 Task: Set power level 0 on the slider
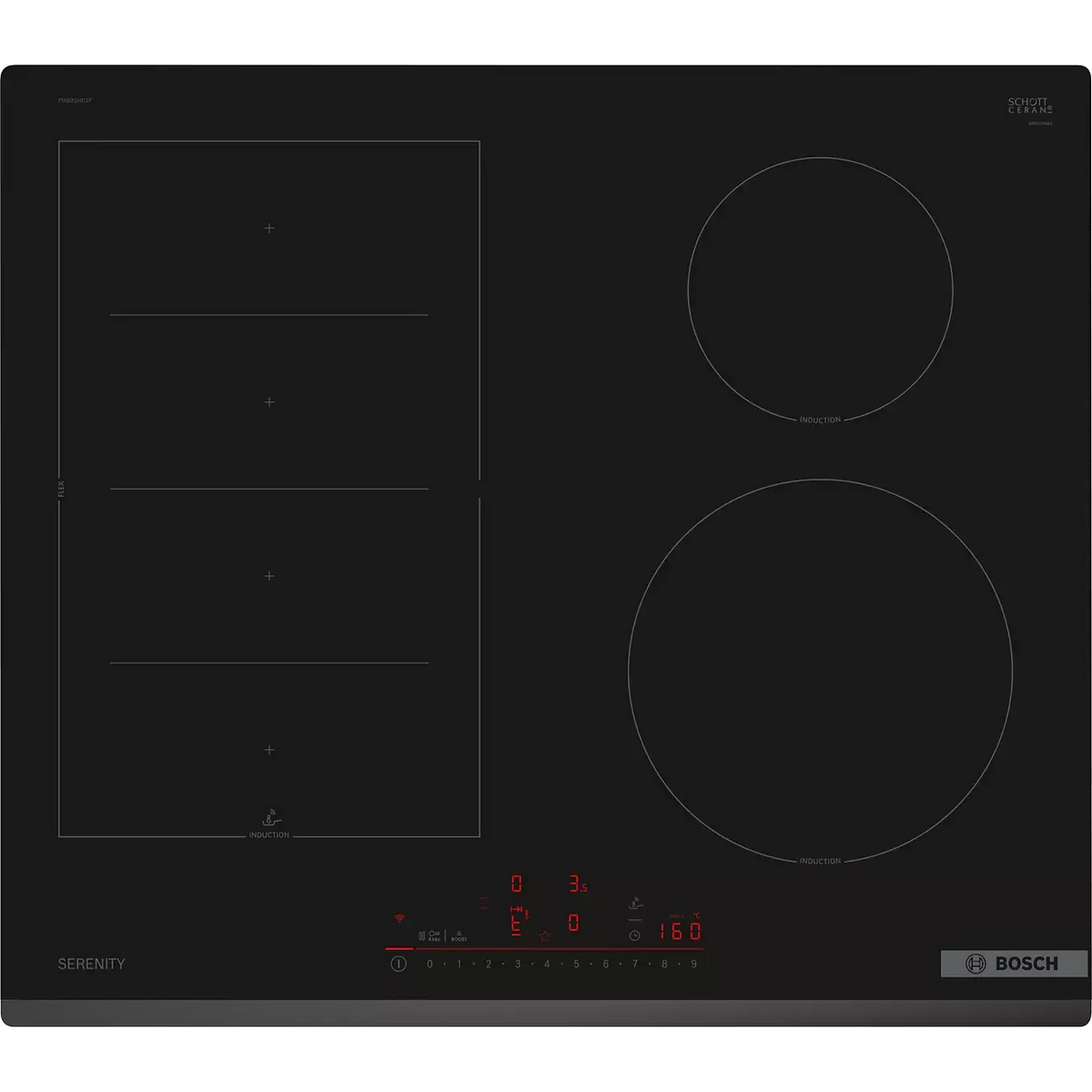pos(430,964)
